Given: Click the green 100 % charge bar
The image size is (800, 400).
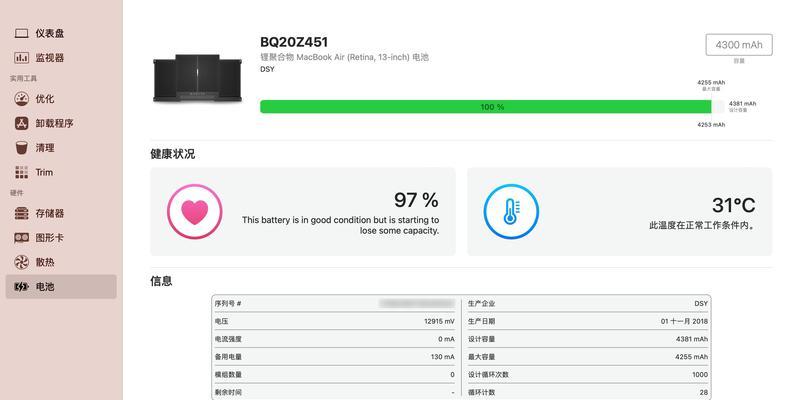Looking at the screenshot, I should (486, 107).
